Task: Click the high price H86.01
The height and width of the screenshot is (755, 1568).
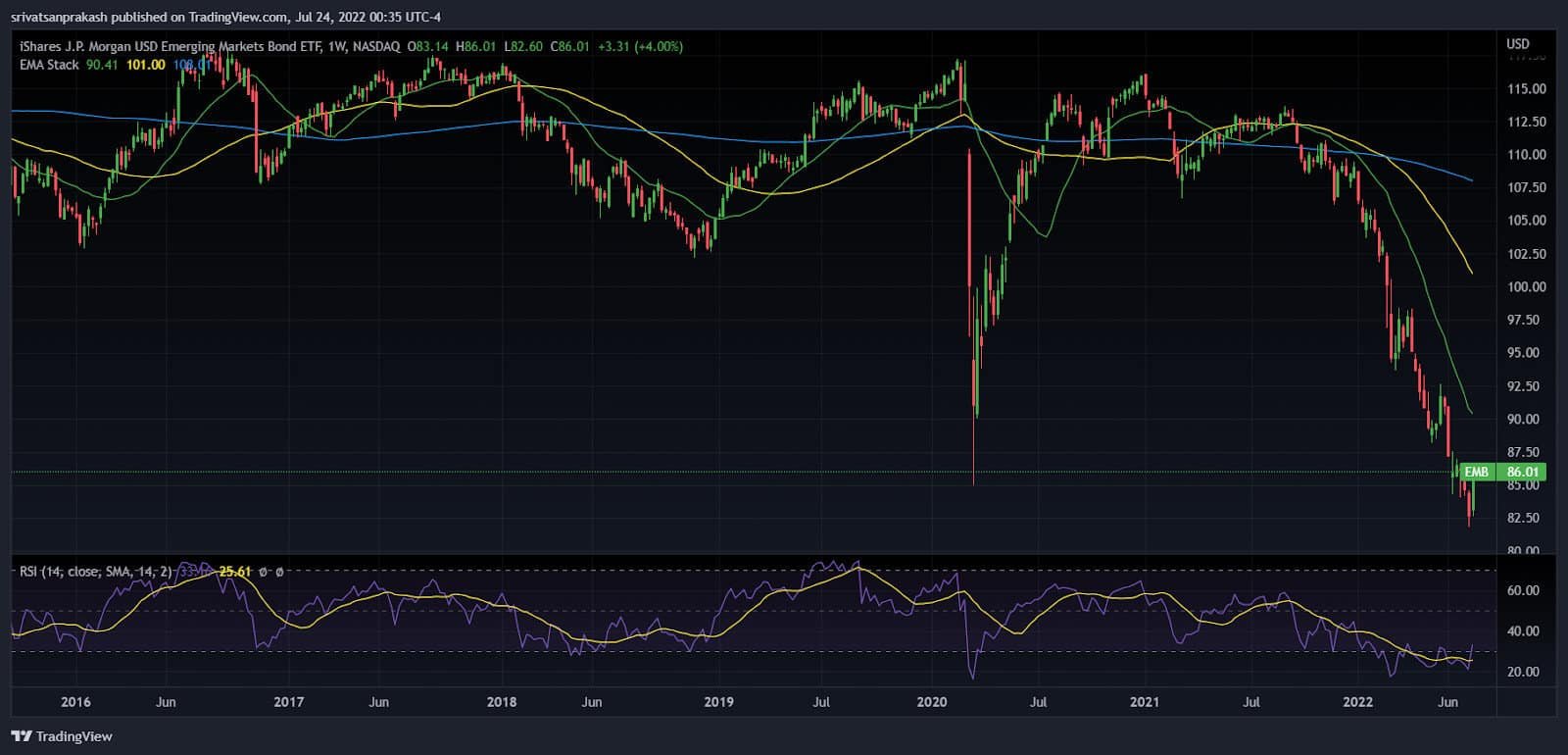Action: point(476,46)
